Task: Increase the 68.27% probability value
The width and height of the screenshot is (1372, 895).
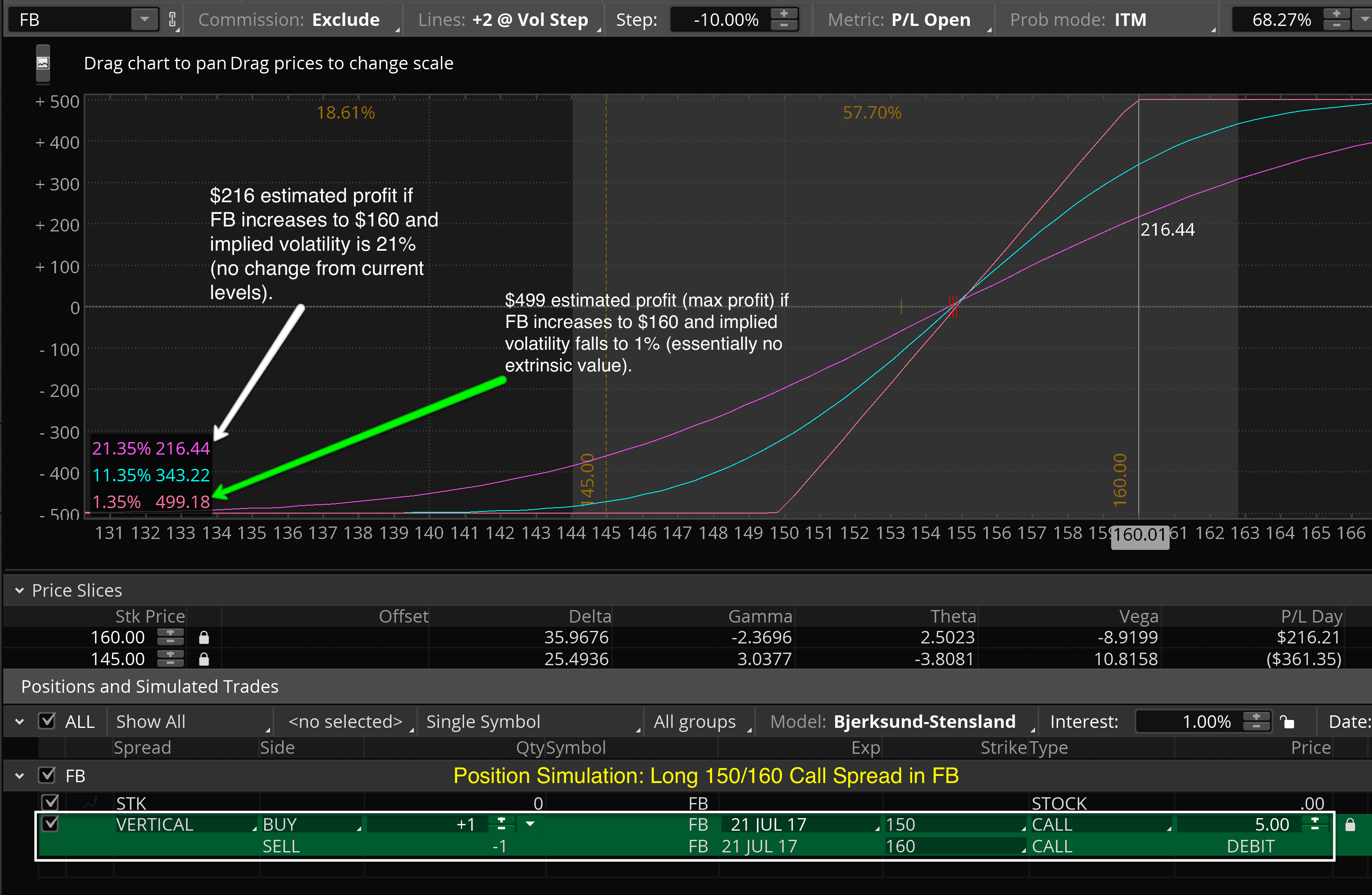Action: [1336, 14]
